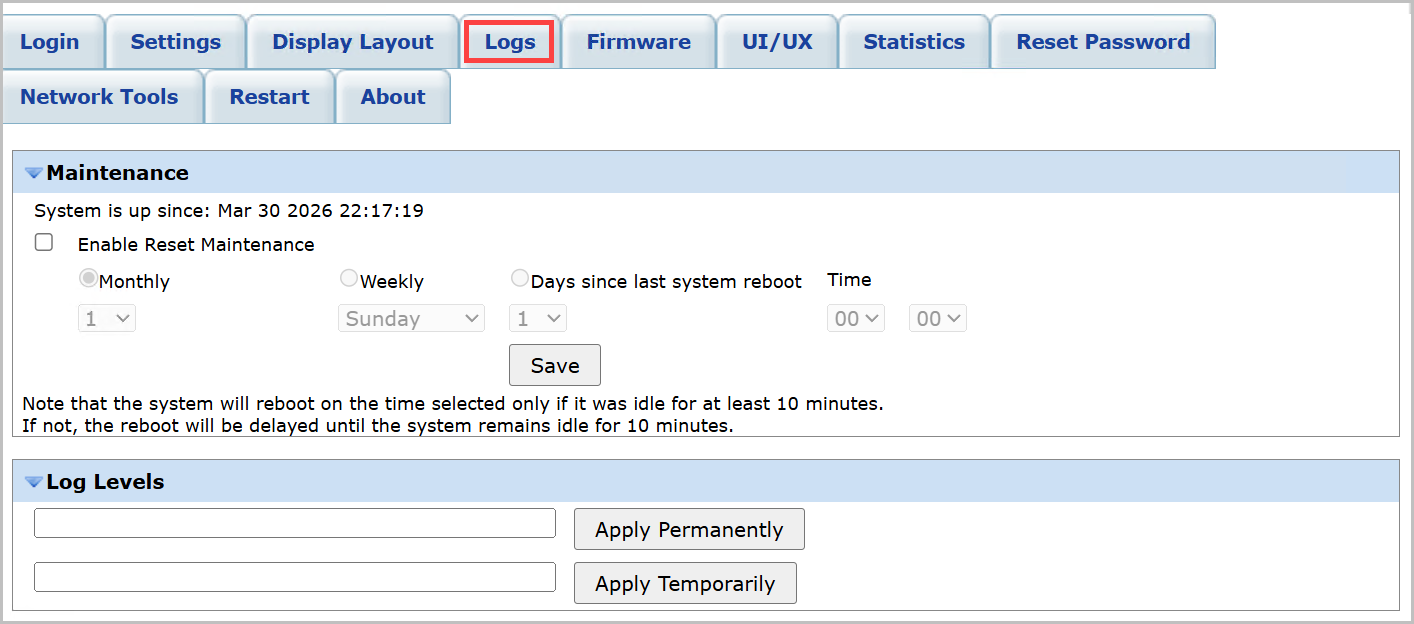This screenshot has width=1414, height=624.
Task: Select the Reset Password tab
Action: point(1103,42)
